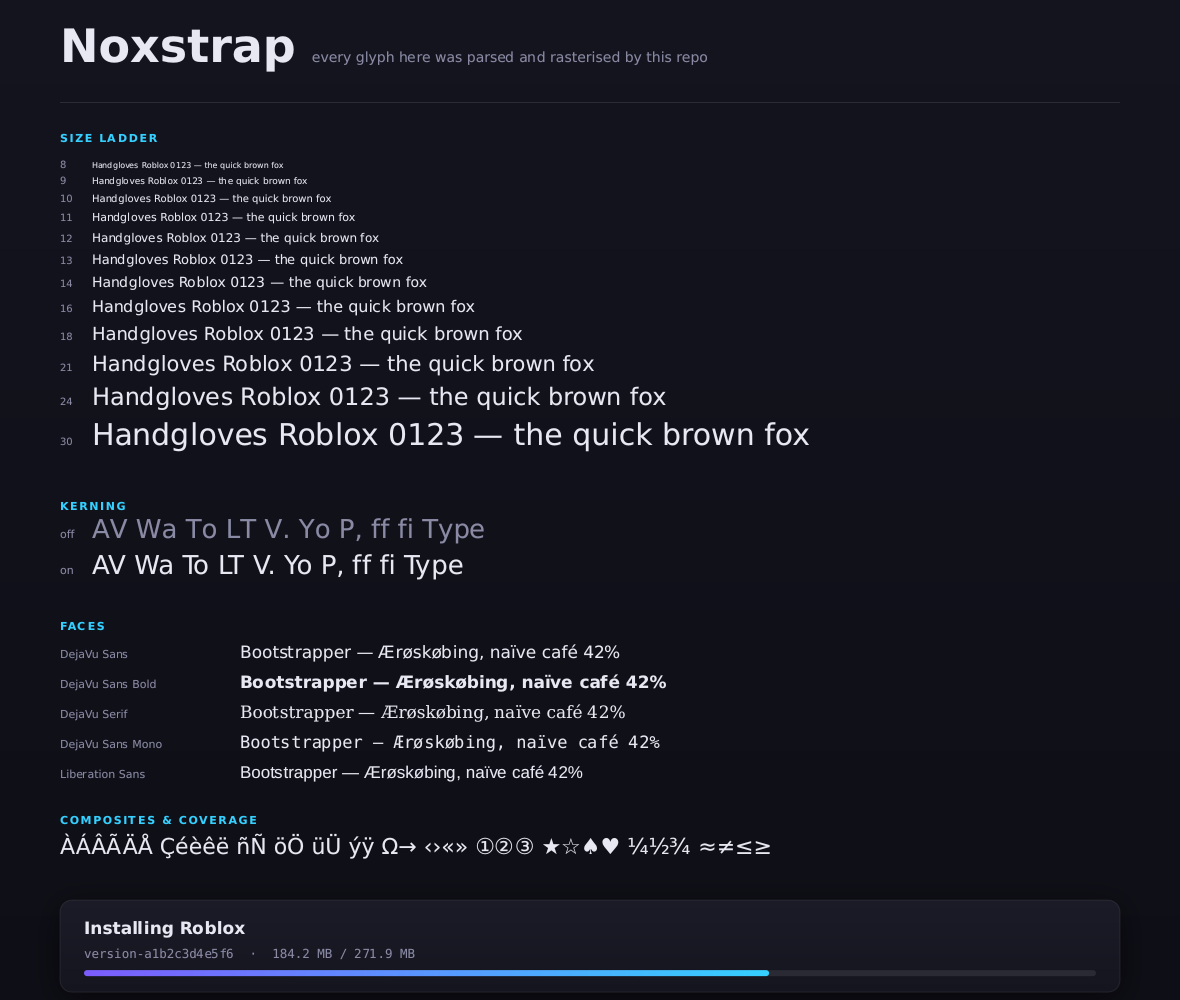Click the size 18 Handgloves sample line
1180x1000 pixels.
307,334
